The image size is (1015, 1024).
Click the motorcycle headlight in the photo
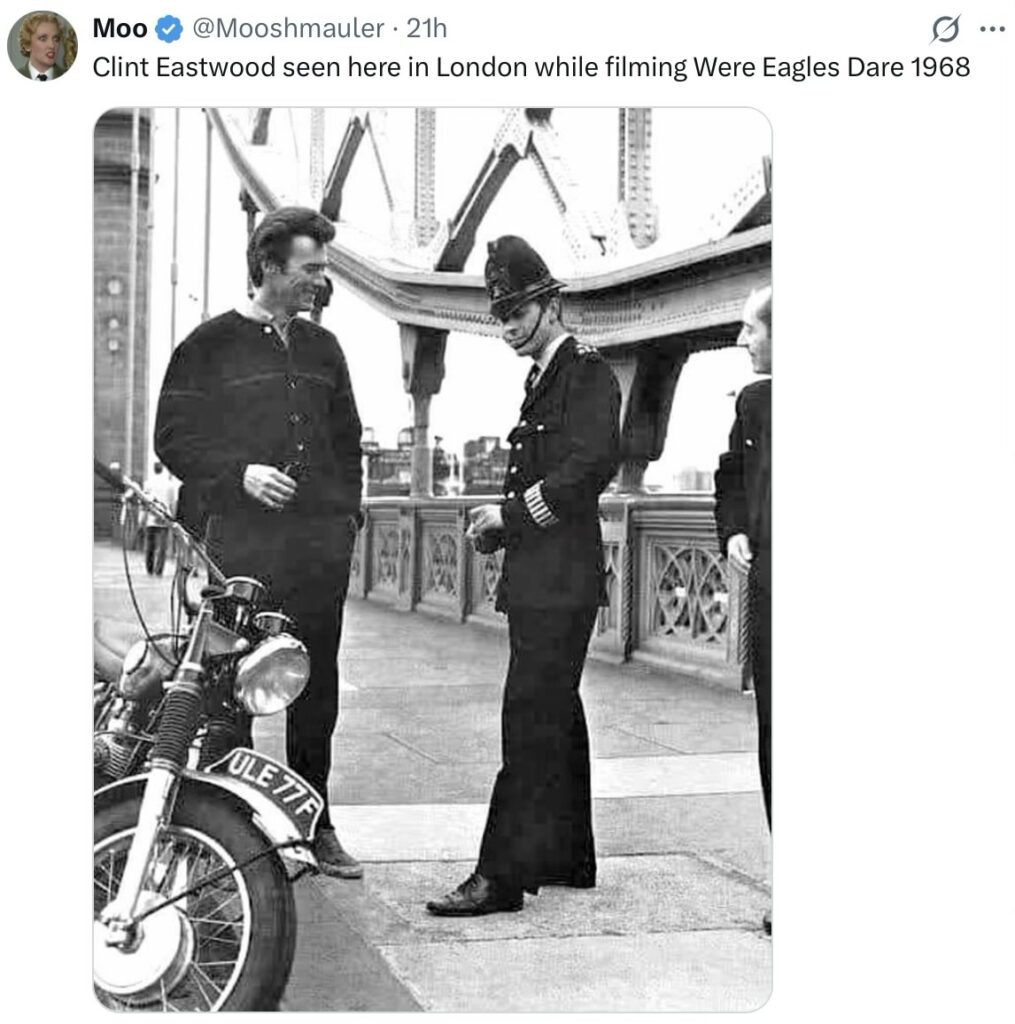271,673
